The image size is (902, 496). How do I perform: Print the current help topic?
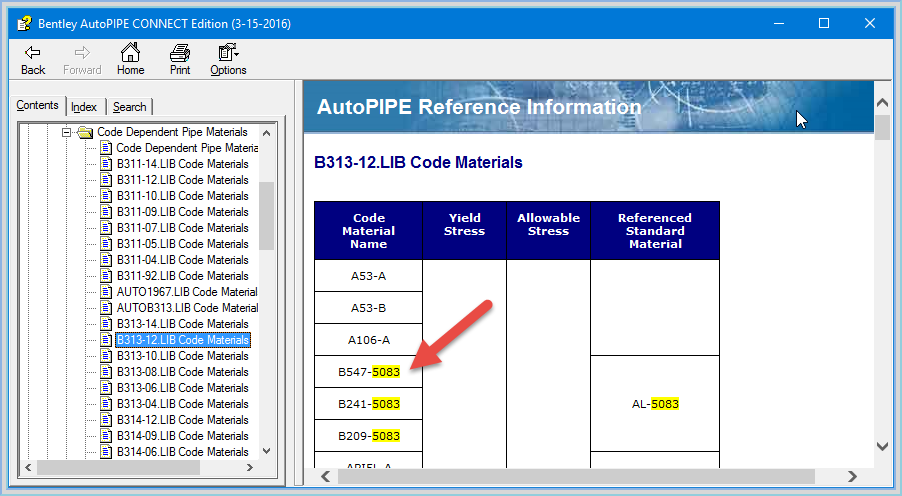pos(179,60)
